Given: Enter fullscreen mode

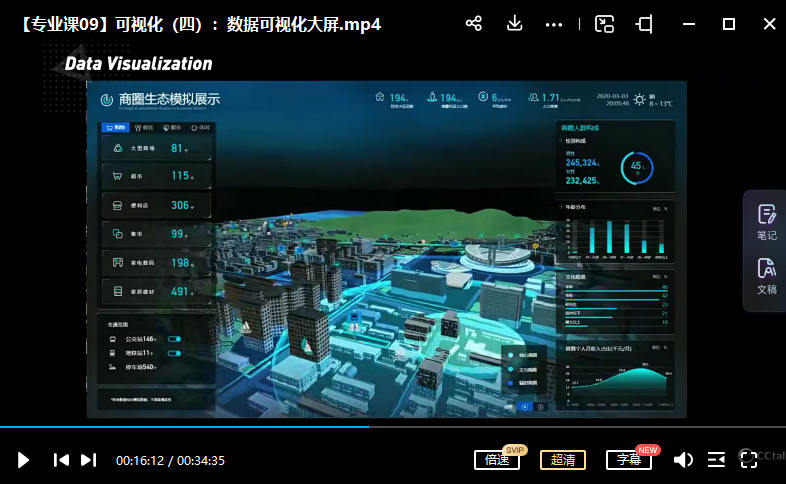Looking at the screenshot, I should tap(748, 460).
